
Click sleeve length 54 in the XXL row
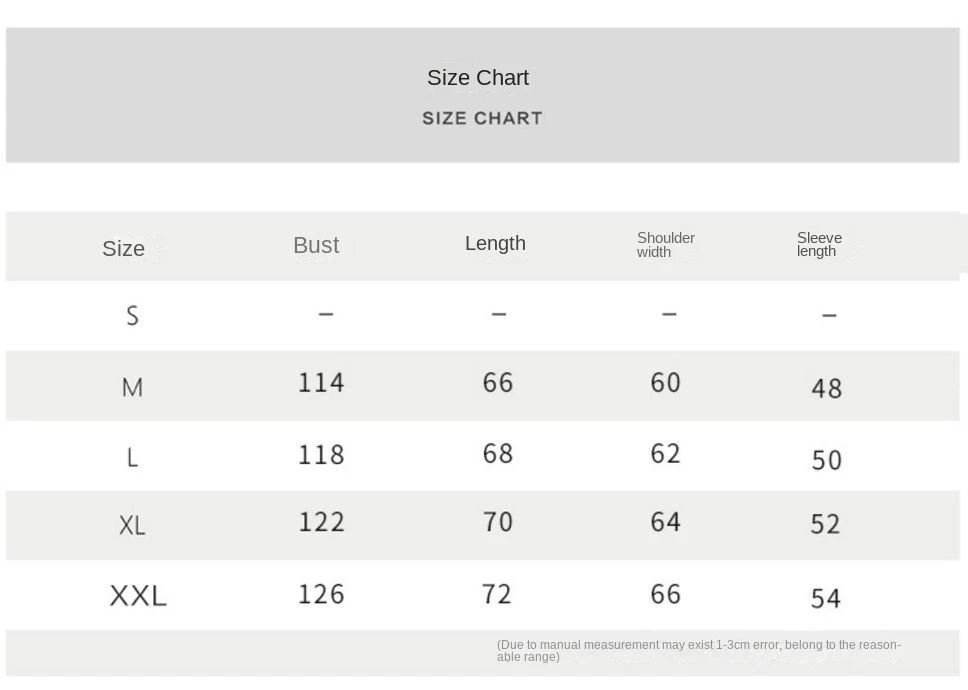[x=826, y=598]
